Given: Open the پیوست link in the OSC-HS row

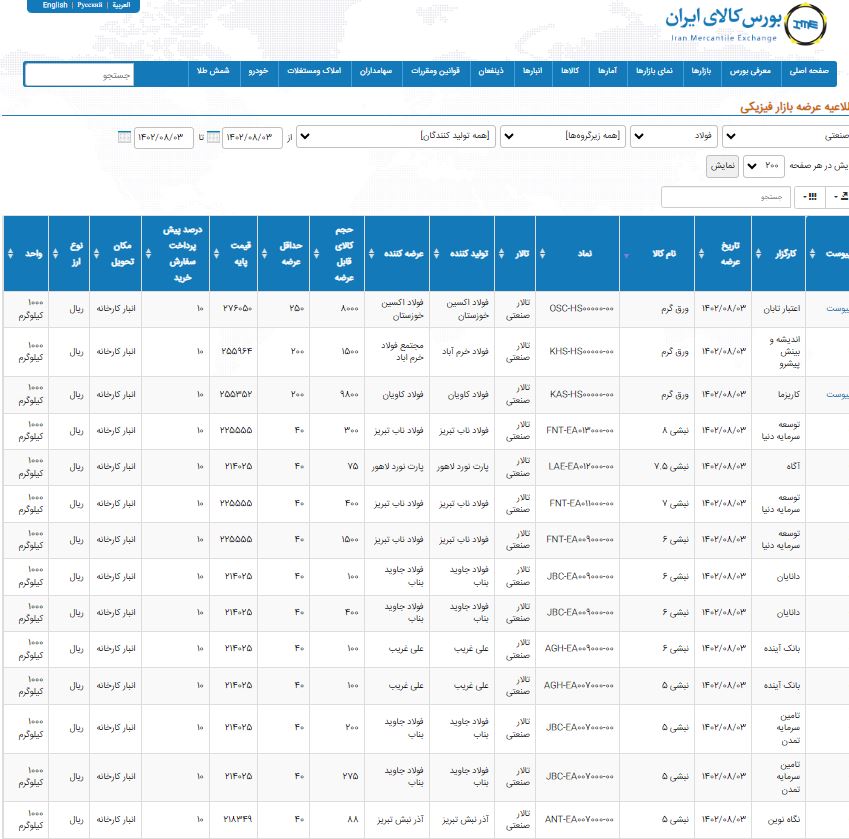Looking at the screenshot, I should [837, 309].
